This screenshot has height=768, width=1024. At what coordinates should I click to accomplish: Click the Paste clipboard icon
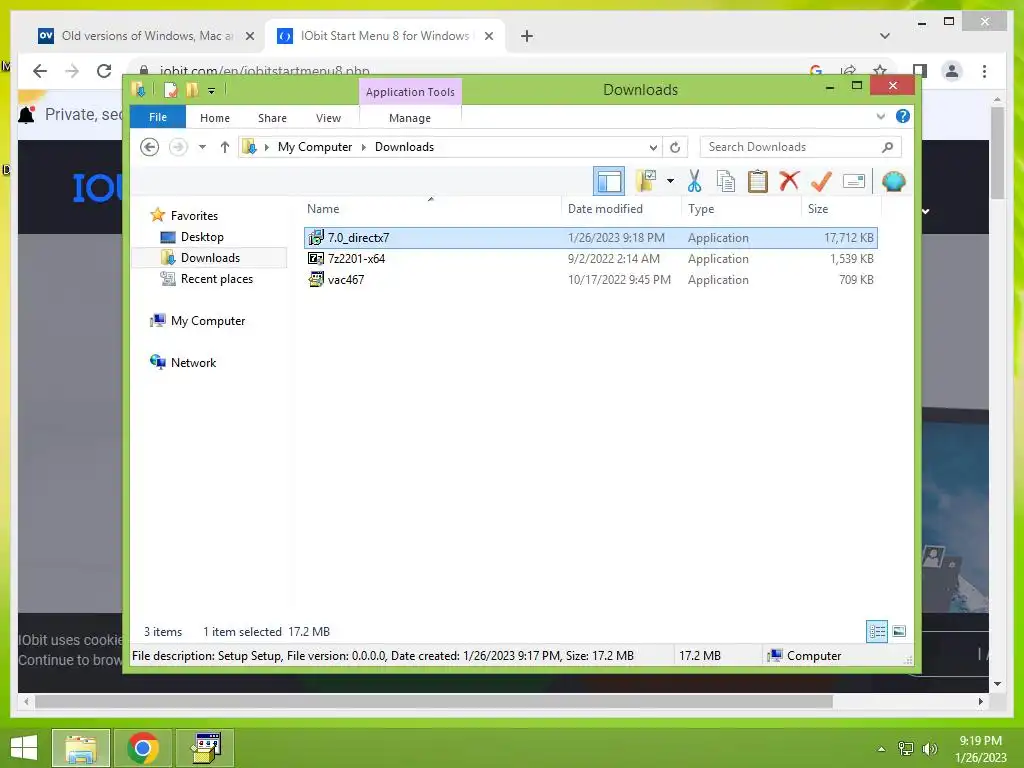tap(758, 181)
